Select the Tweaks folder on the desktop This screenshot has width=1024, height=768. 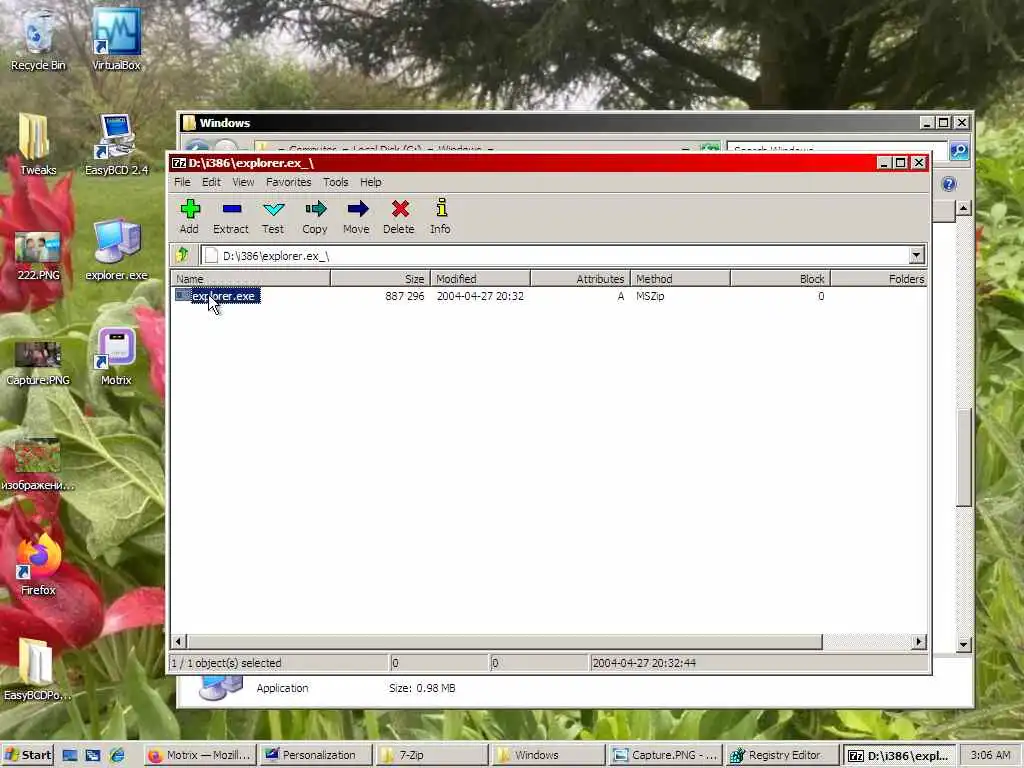(38, 145)
